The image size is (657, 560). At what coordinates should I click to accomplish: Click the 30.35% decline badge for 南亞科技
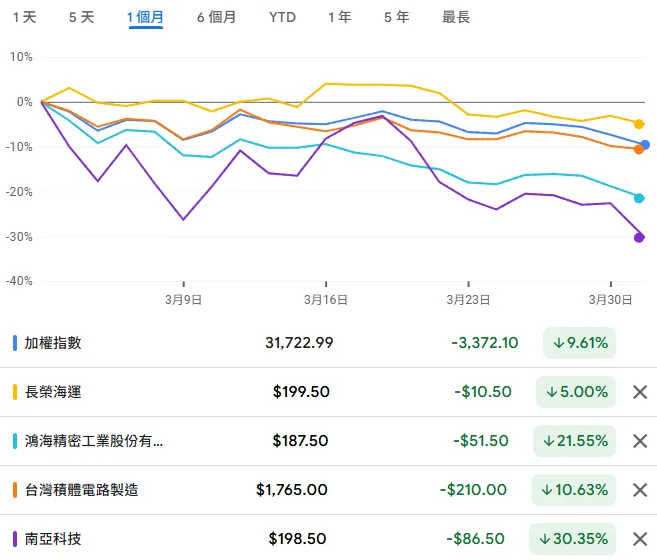tap(573, 539)
